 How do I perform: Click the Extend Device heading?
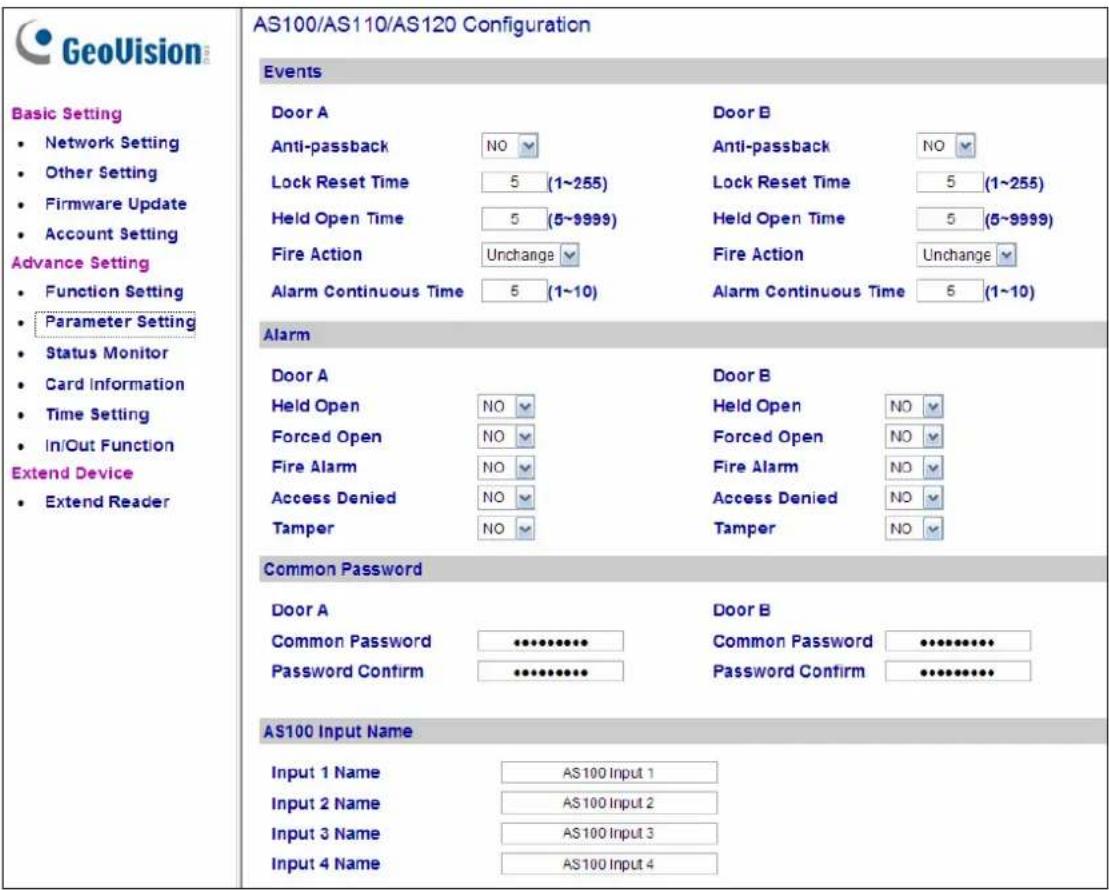click(72, 473)
